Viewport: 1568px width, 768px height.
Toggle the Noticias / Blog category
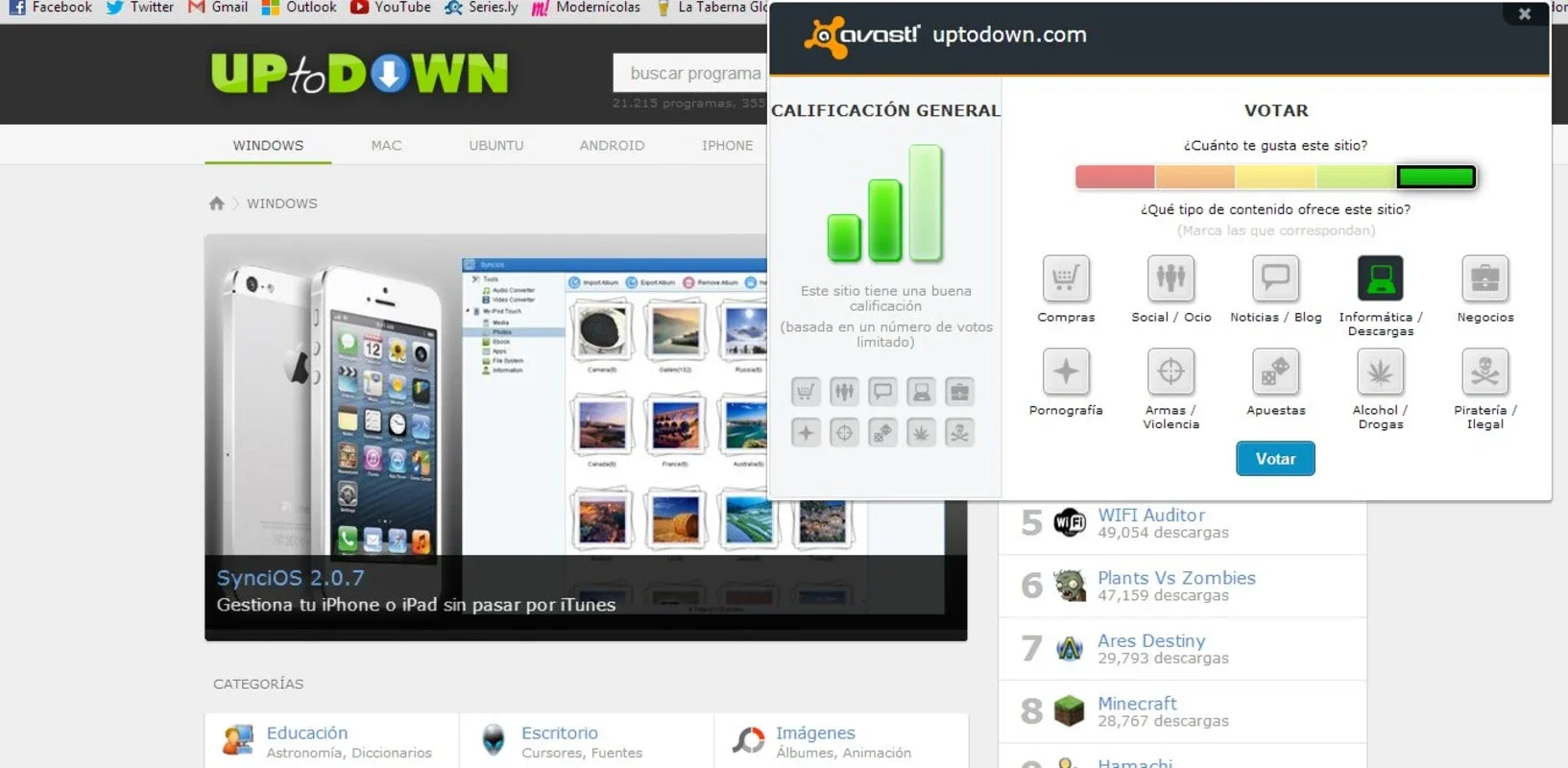1275,278
